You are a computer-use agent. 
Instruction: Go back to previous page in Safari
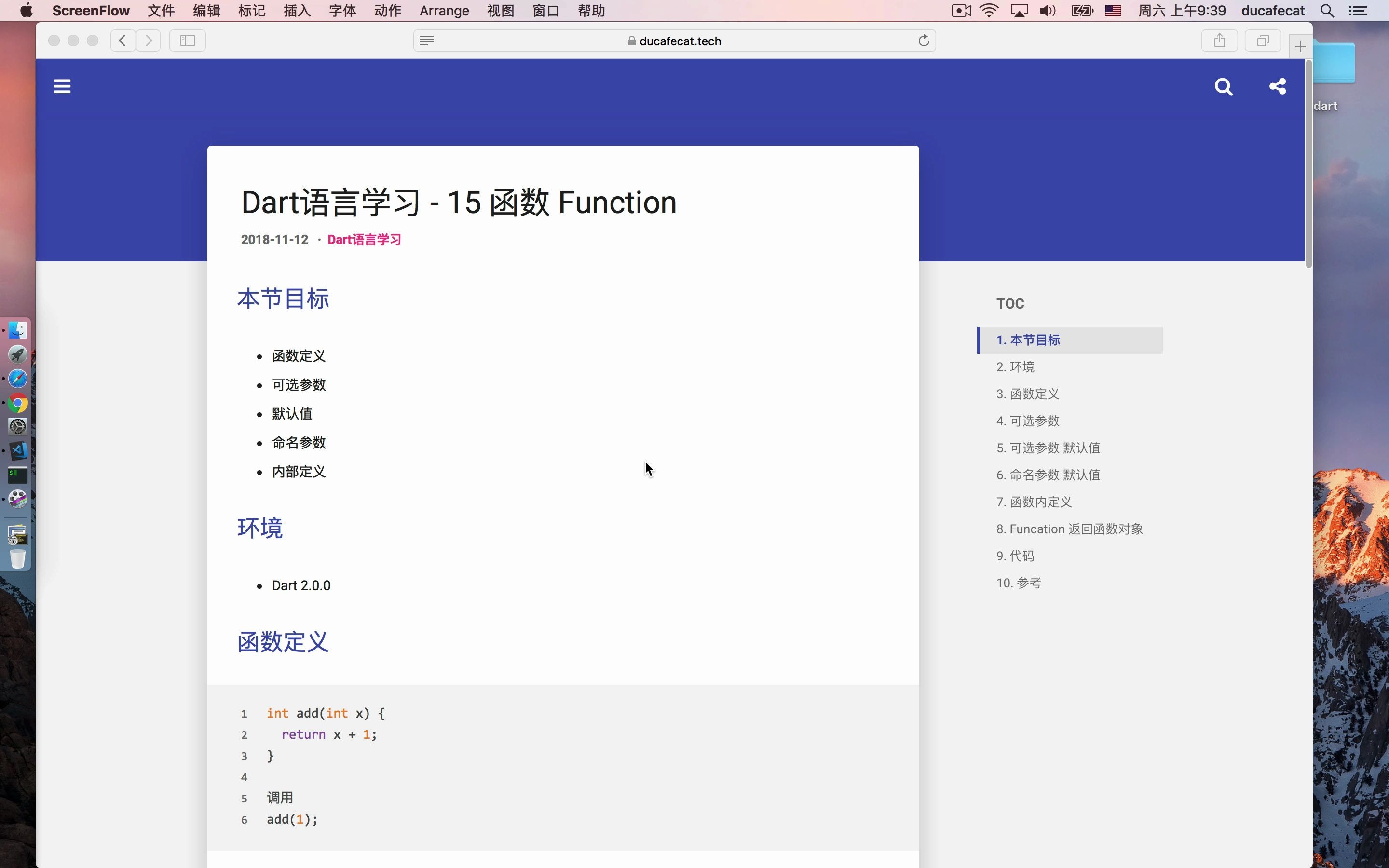click(x=123, y=41)
